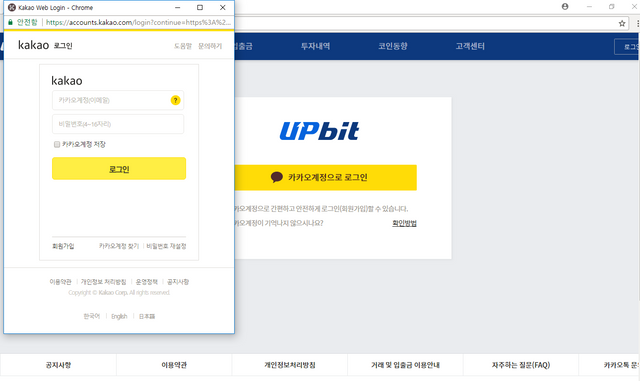Check the 카카오계정 저장 checkbox

57,144
